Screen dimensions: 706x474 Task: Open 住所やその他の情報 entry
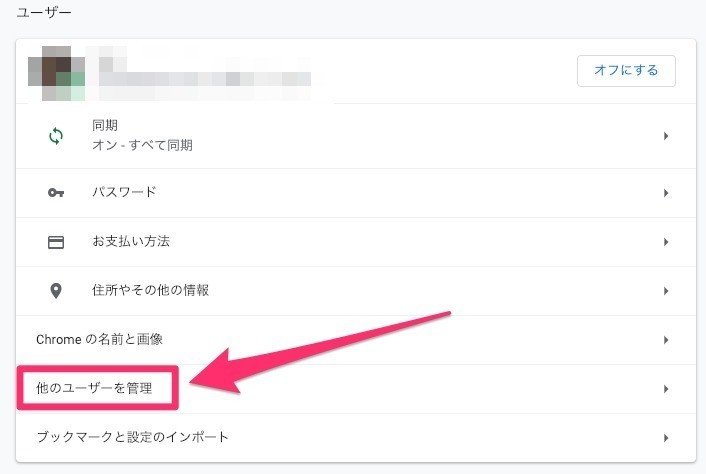pyautogui.click(x=150, y=291)
